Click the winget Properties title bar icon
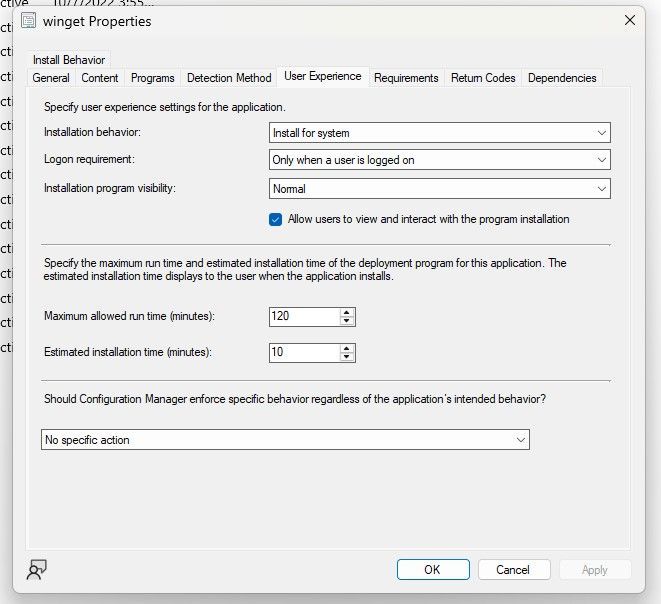661x604 pixels. [x=28, y=21]
